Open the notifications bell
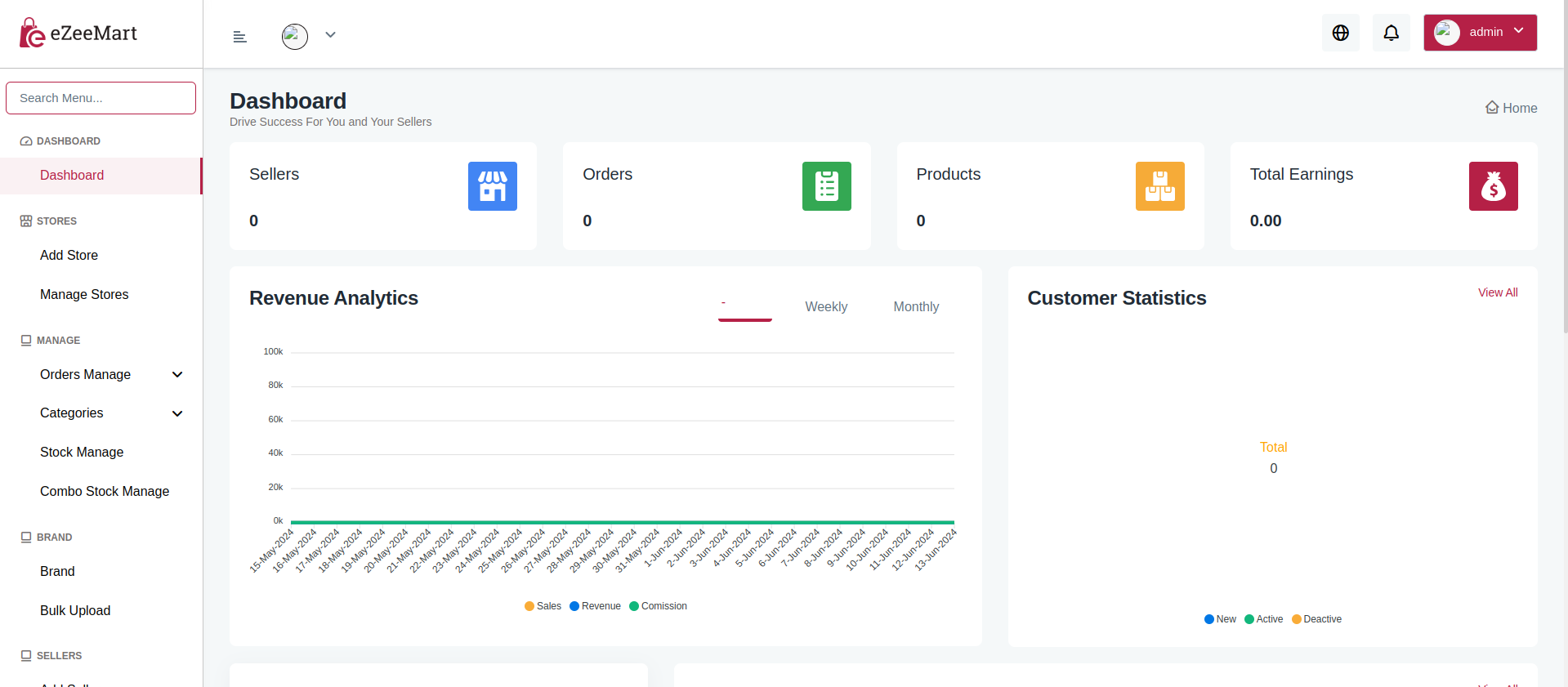Screen dimensions: 1568x687 point(1391,33)
